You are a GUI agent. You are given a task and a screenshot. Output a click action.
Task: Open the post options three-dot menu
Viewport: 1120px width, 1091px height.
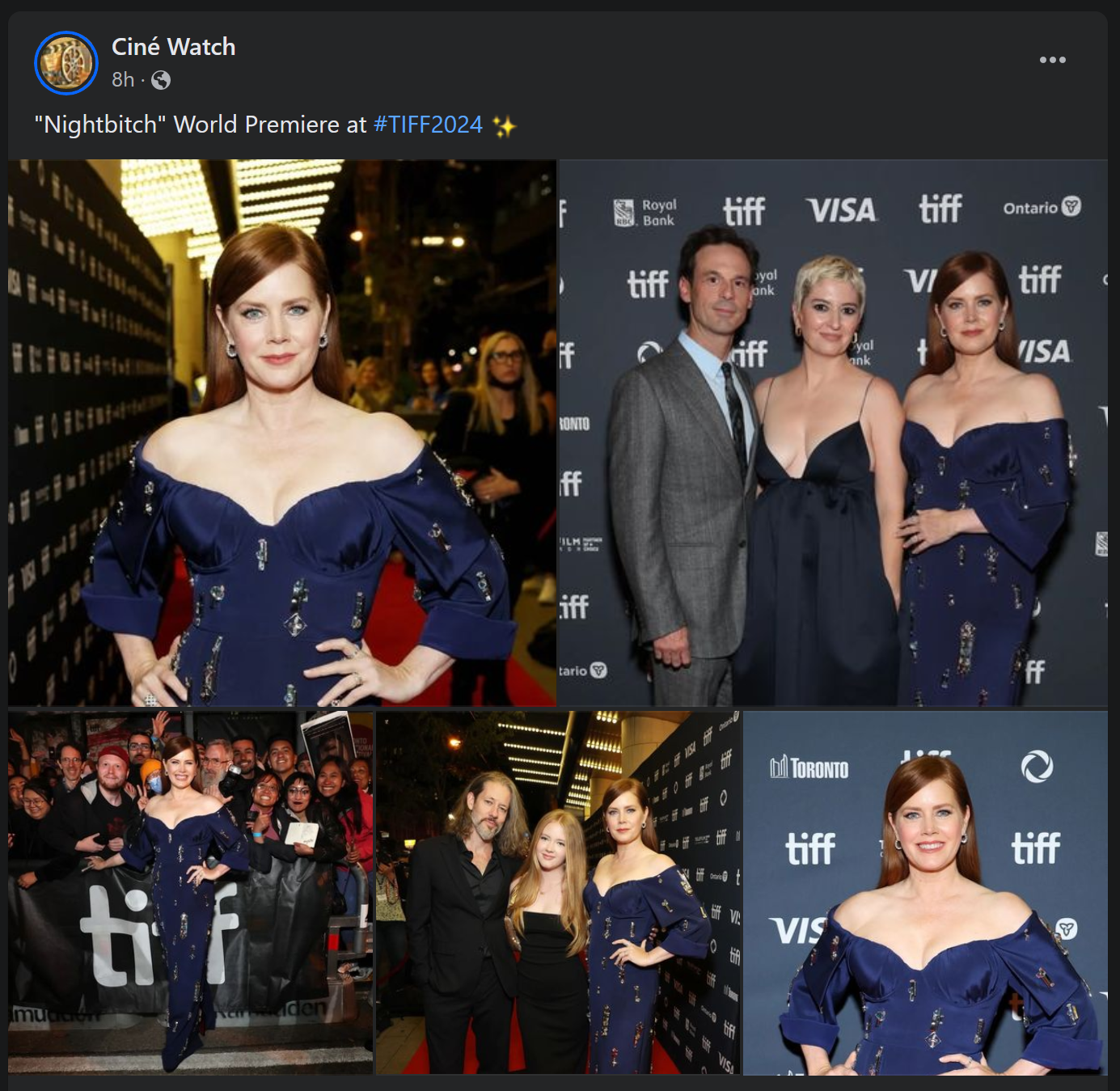click(1052, 60)
